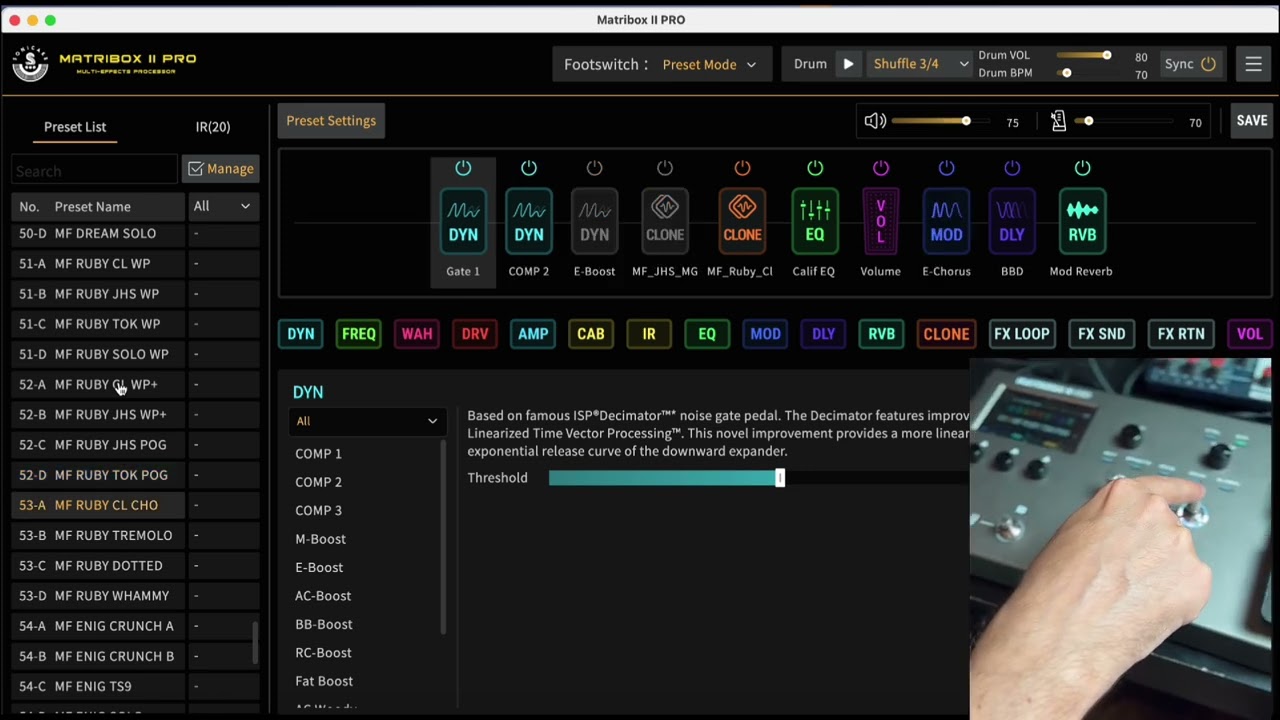Choose the DRV effect category
The width and height of the screenshot is (1280, 720).
[x=475, y=334]
